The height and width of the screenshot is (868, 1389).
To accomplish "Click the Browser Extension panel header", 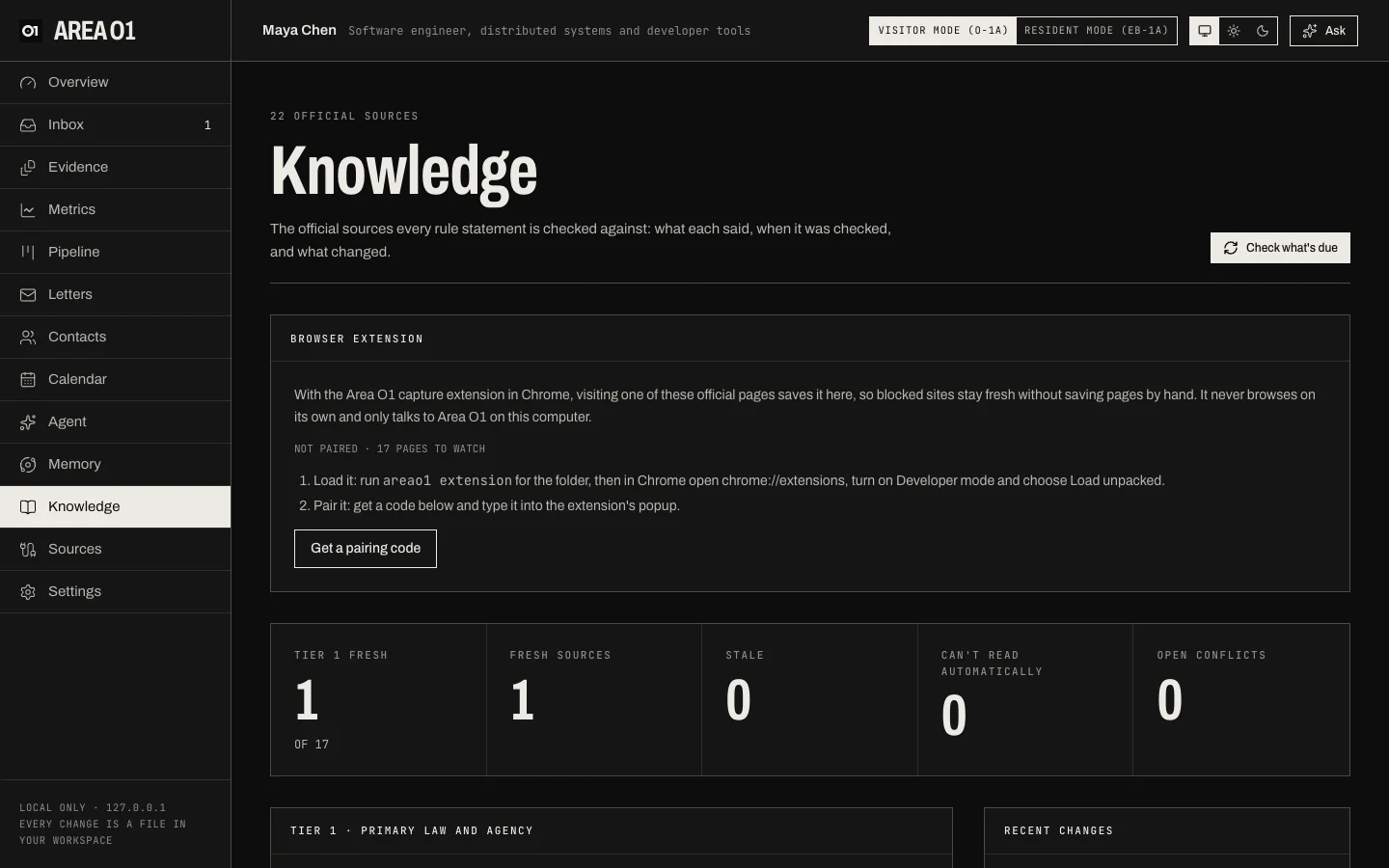I will point(810,339).
